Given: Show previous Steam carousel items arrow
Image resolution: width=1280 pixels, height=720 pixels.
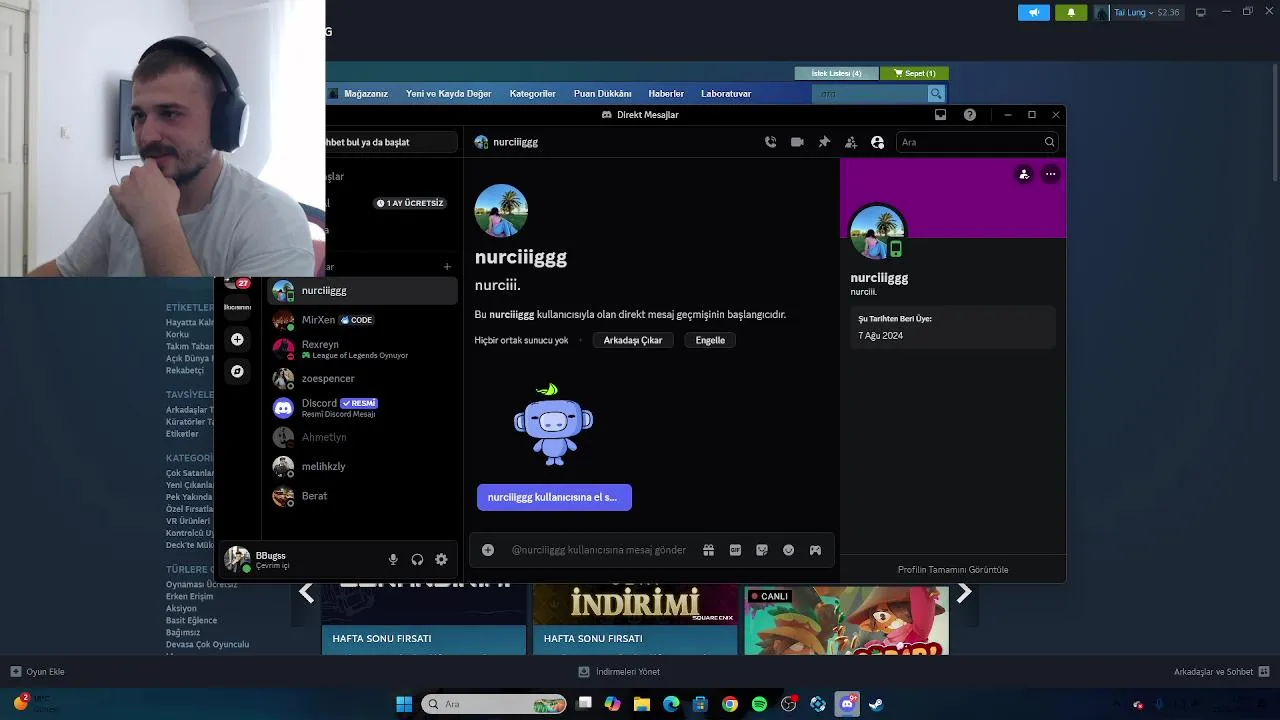Looking at the screenshot, I should (x=306, y=593).
